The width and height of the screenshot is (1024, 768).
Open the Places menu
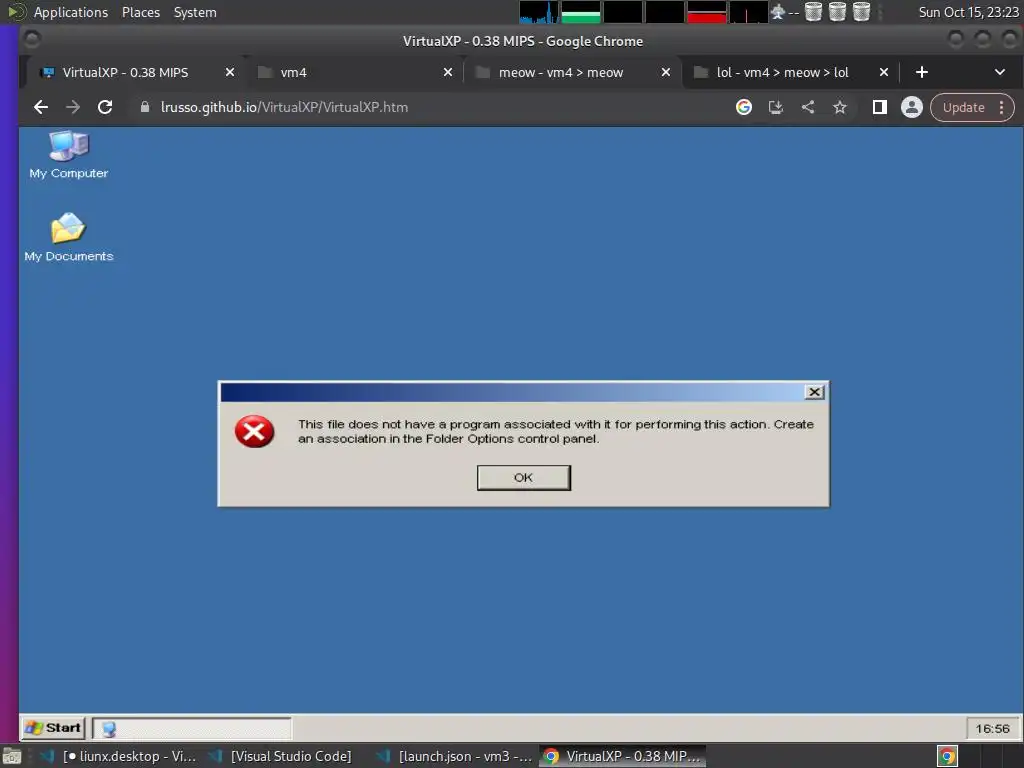click(140, 12)
